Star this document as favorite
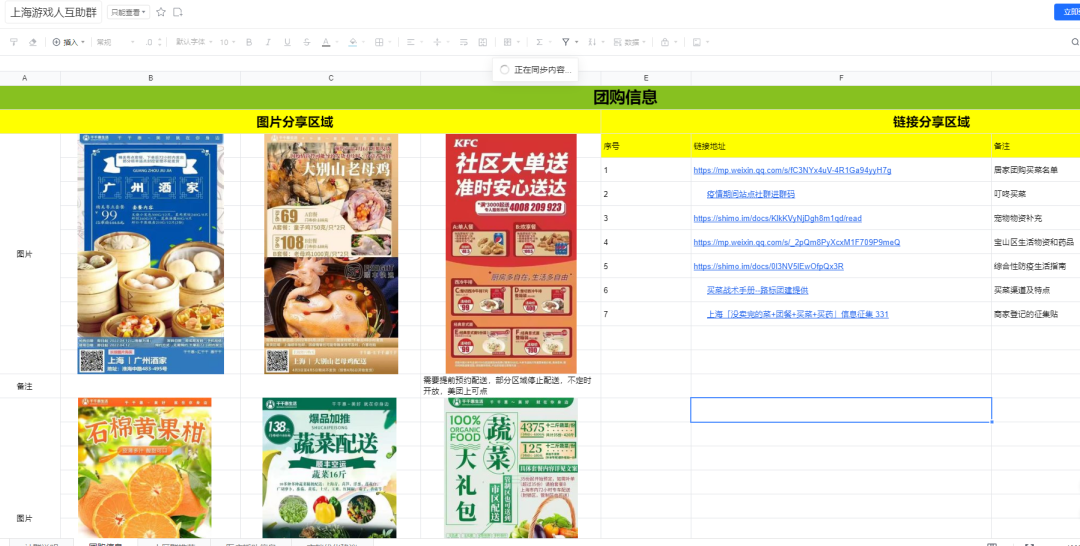This screenshot has width=1080, height=546. tap(161, 12)
